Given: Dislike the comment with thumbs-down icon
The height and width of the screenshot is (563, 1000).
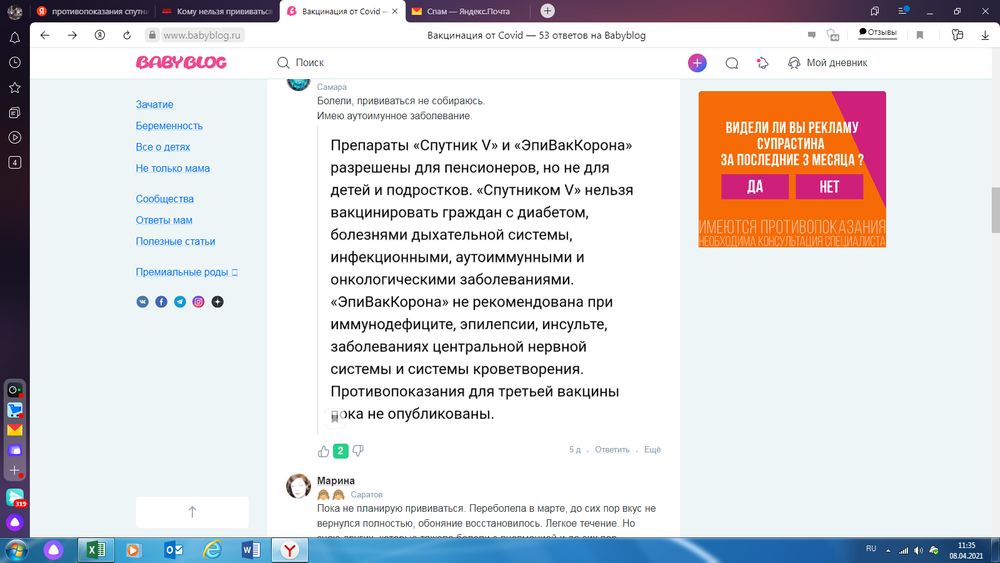Looking at the screenshot, I should (x=358, y=451).
